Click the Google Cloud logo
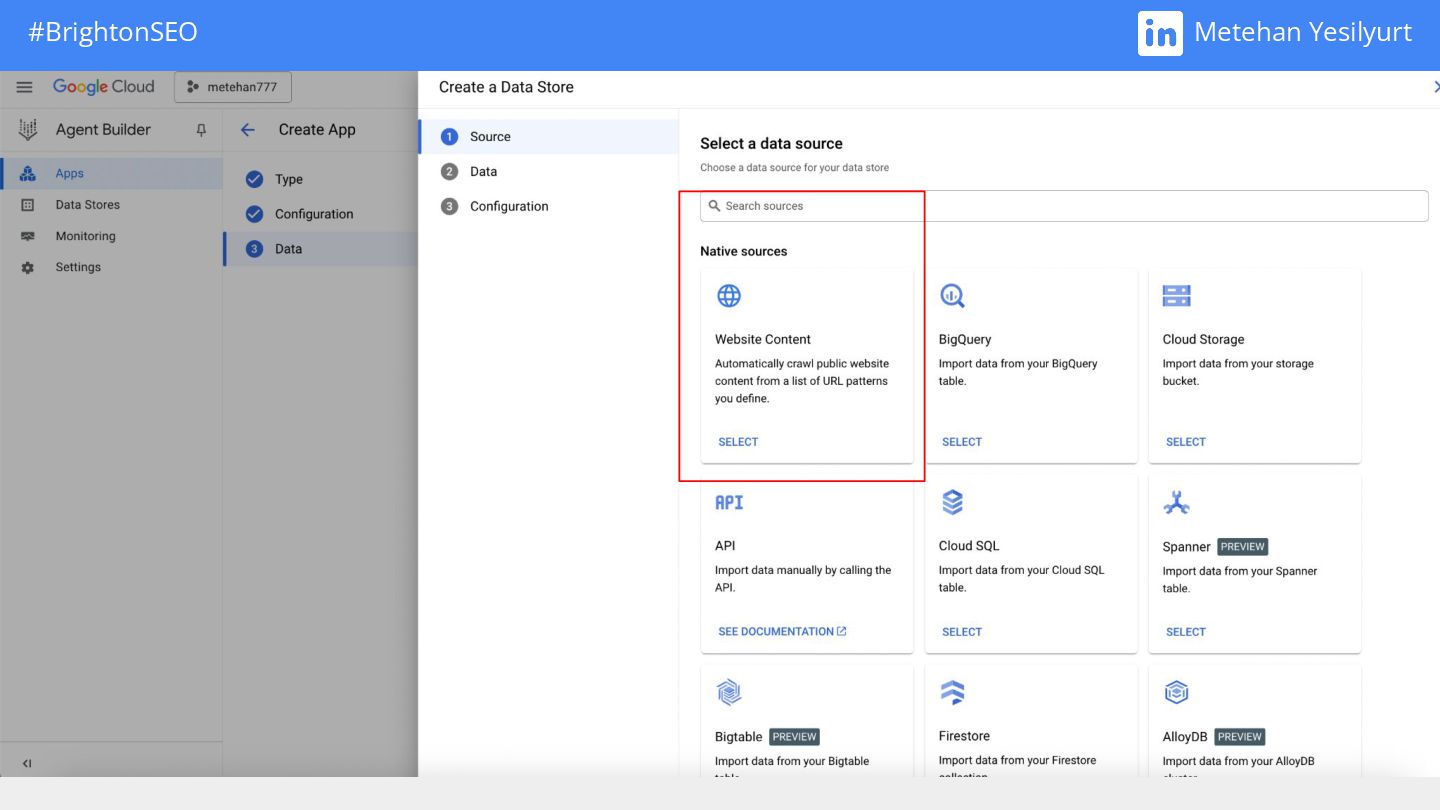The width and height of the screenshot is (1440, 810). (x=104, y=87)
